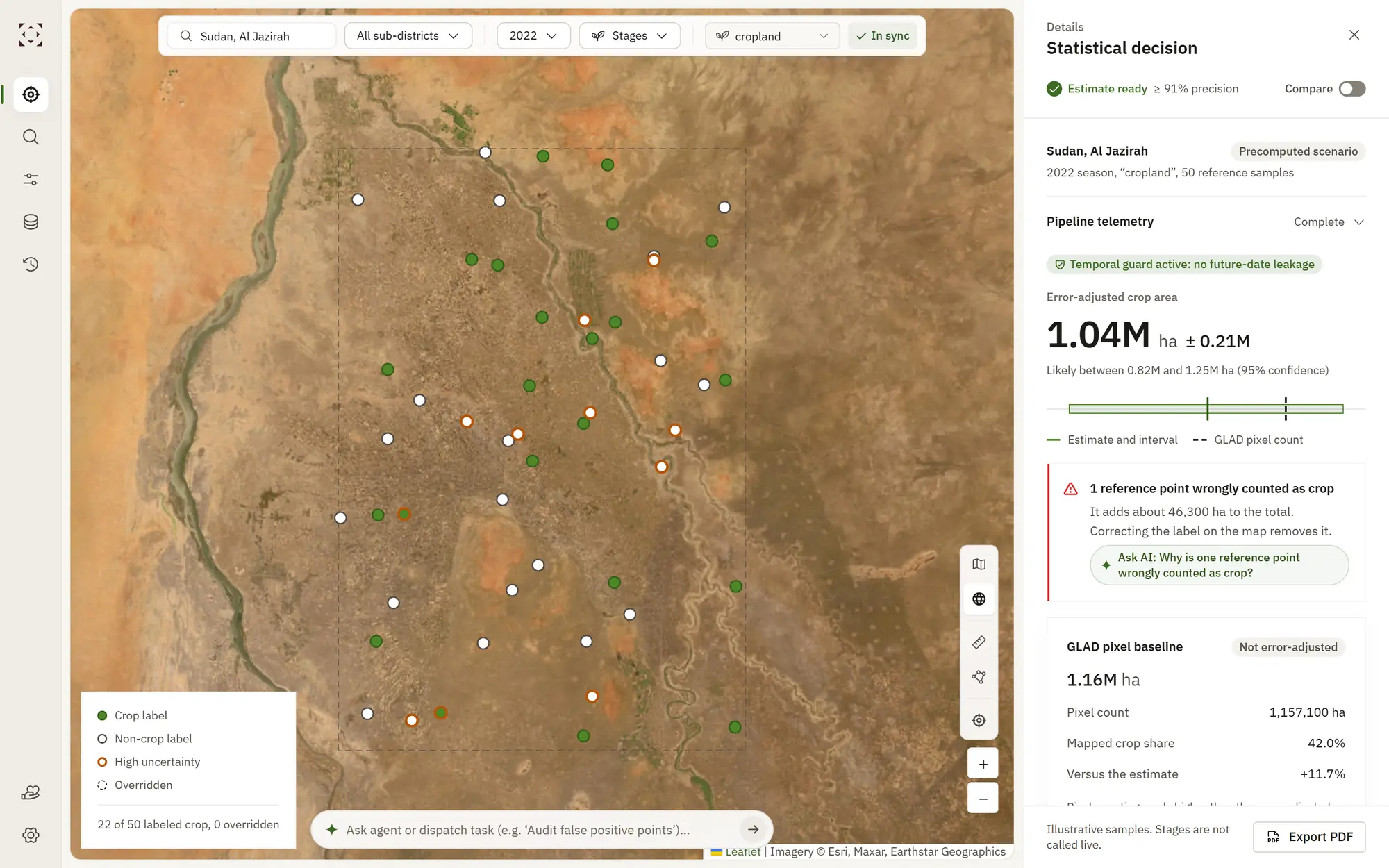
Task: Select the polygon draw tool
Action: click(x=979, y=677)
